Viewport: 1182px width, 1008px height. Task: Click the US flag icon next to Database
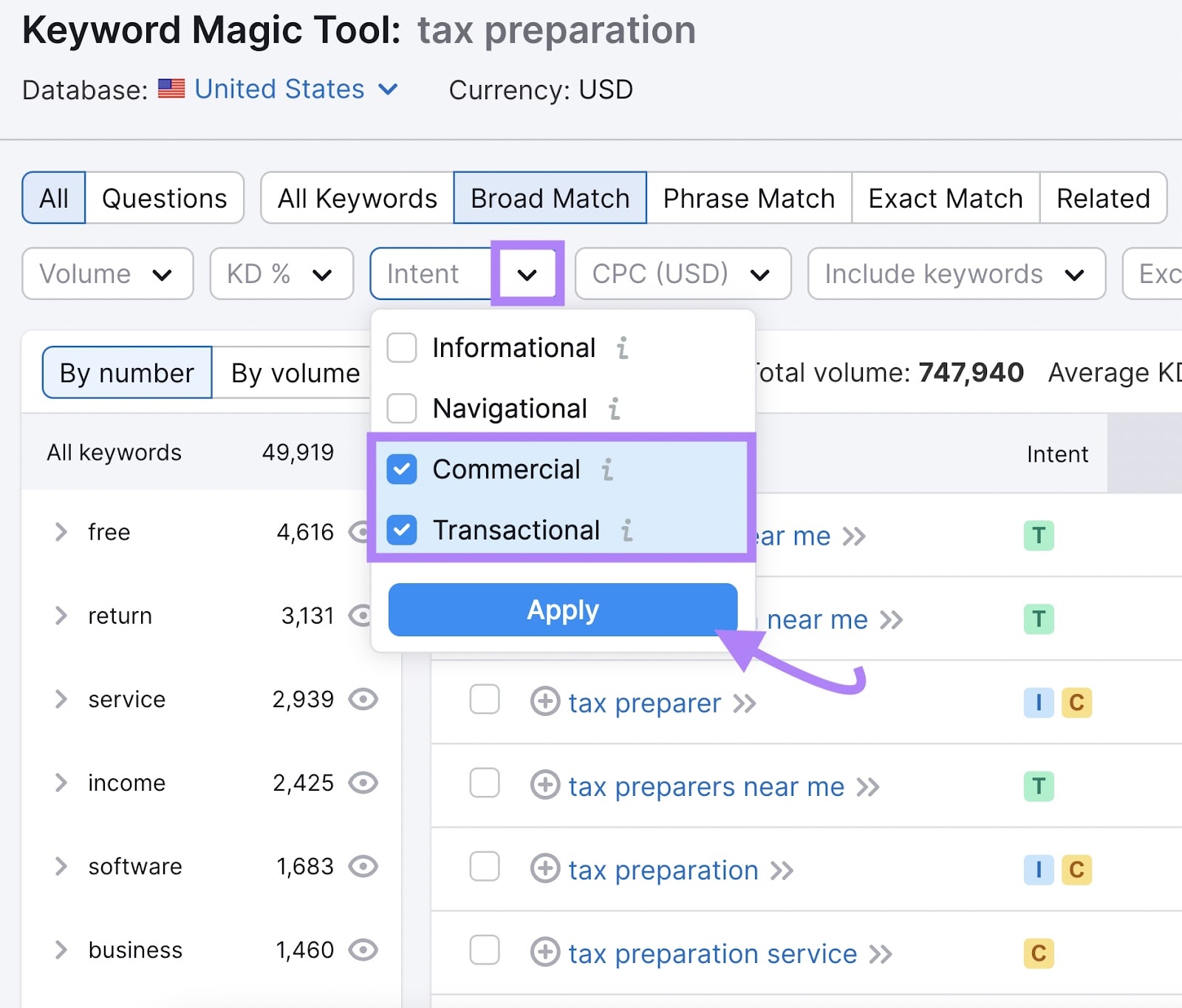click(172, 89)
